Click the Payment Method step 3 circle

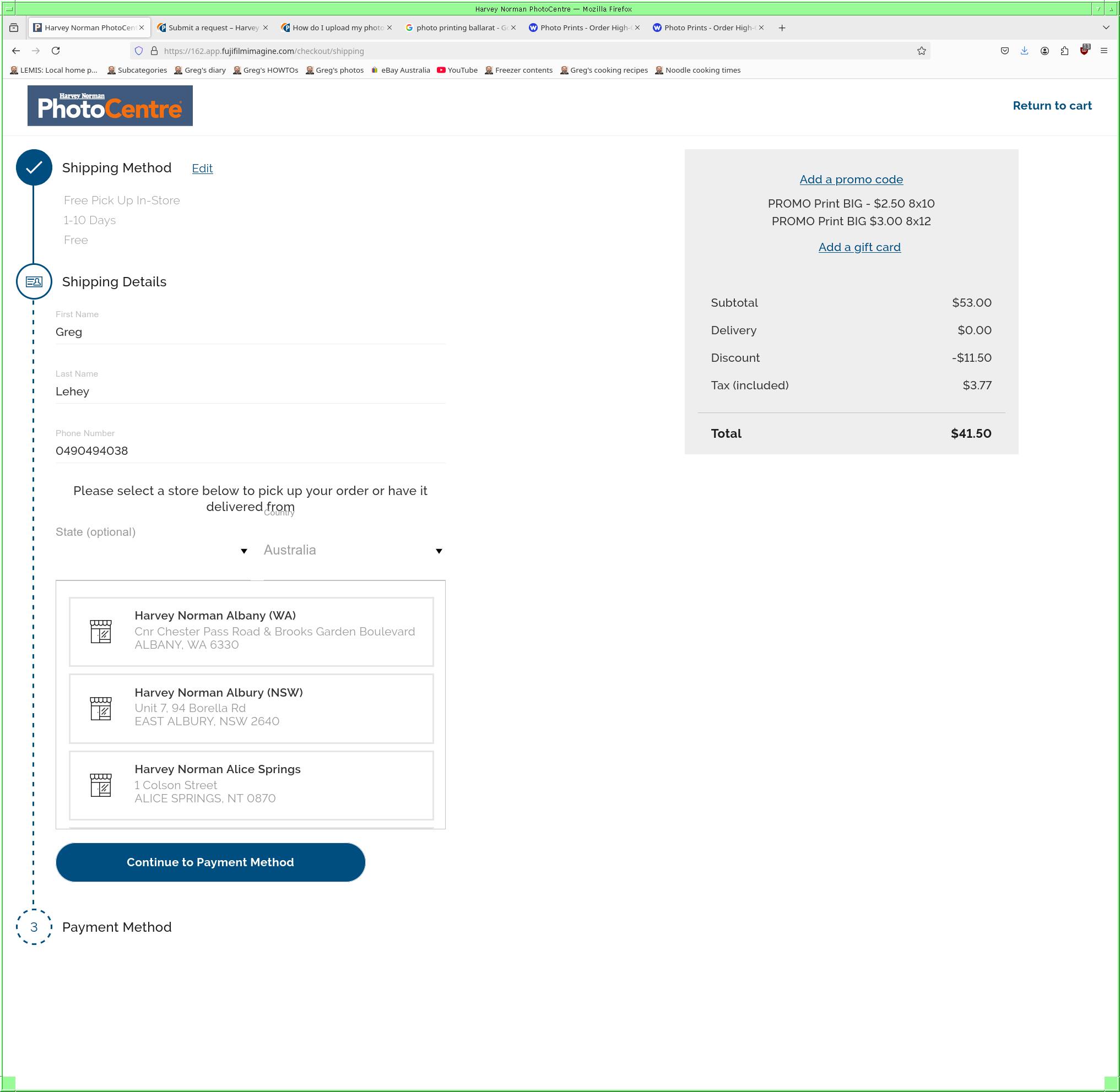34,927
